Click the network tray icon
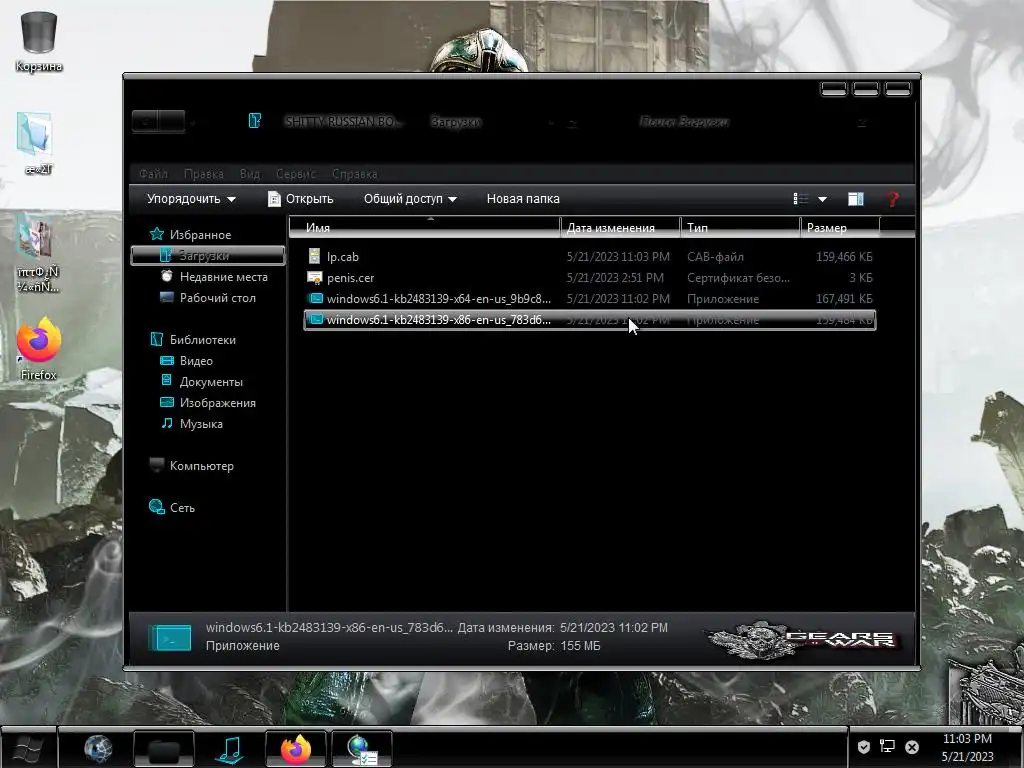The width and height of the screenshot is (1024, 768). (887, 746)
